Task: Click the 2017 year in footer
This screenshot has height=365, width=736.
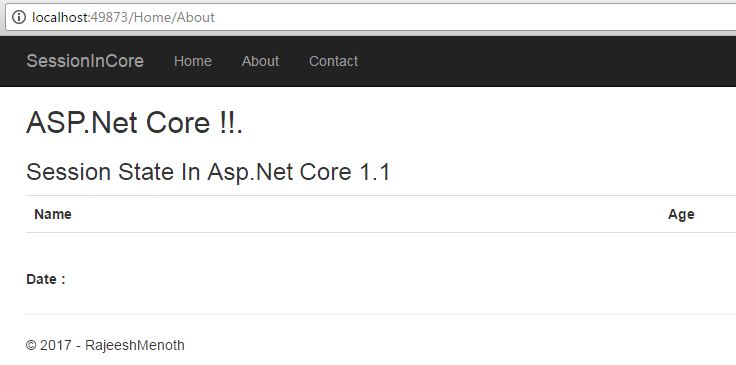Action: 56,345
